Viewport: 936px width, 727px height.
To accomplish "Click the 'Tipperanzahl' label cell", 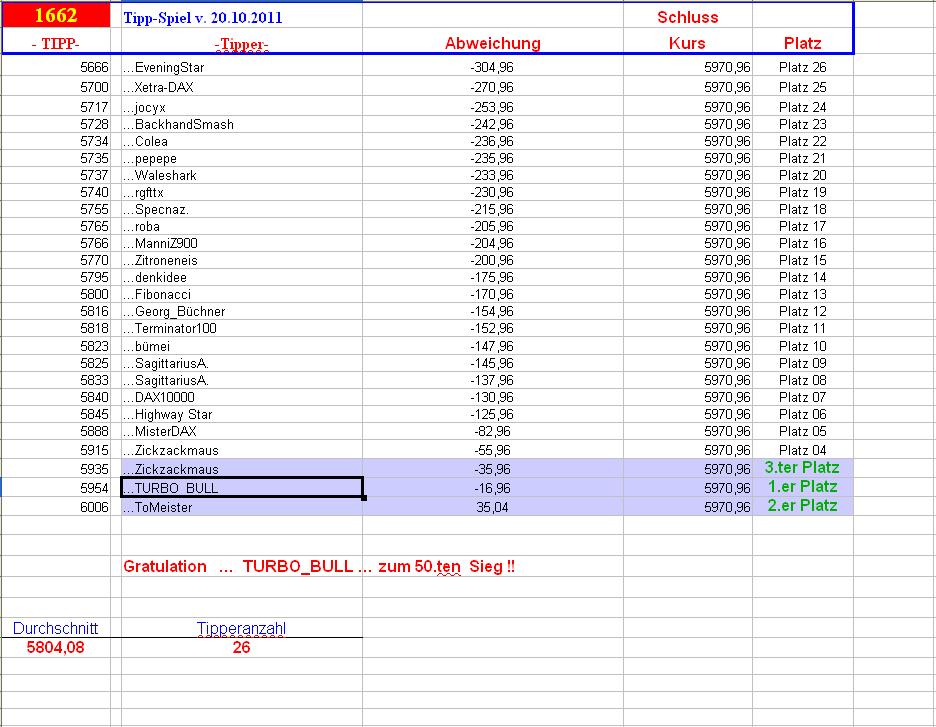I will click(242, 628).
